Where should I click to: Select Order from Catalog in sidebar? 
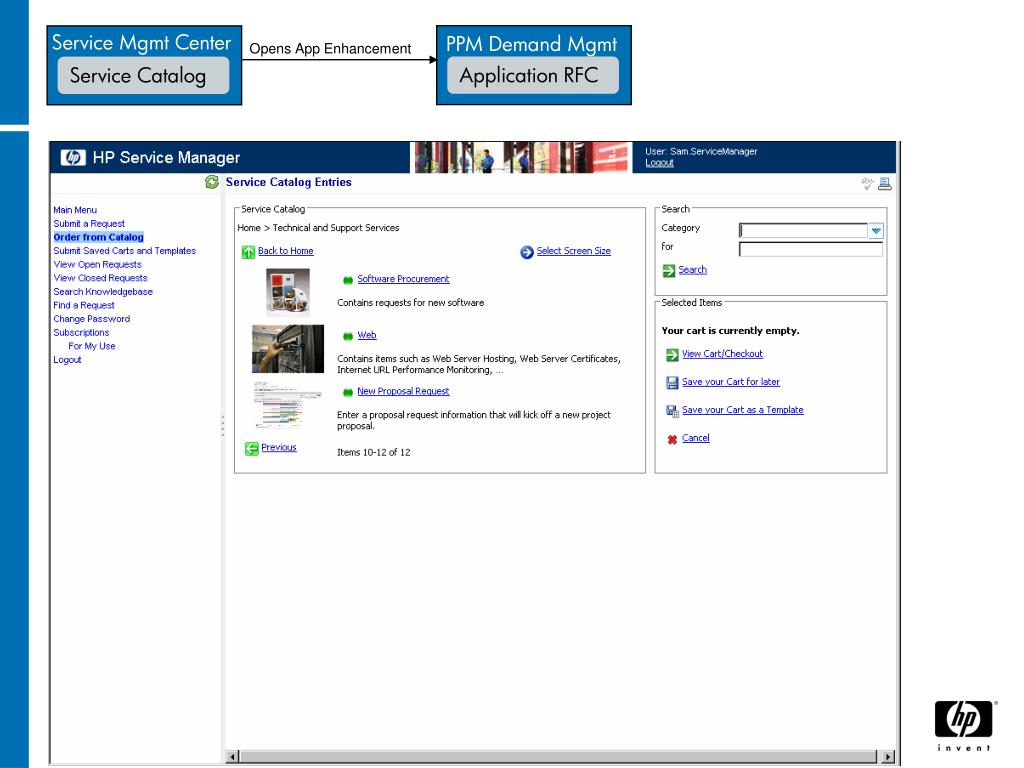point(99,238)
